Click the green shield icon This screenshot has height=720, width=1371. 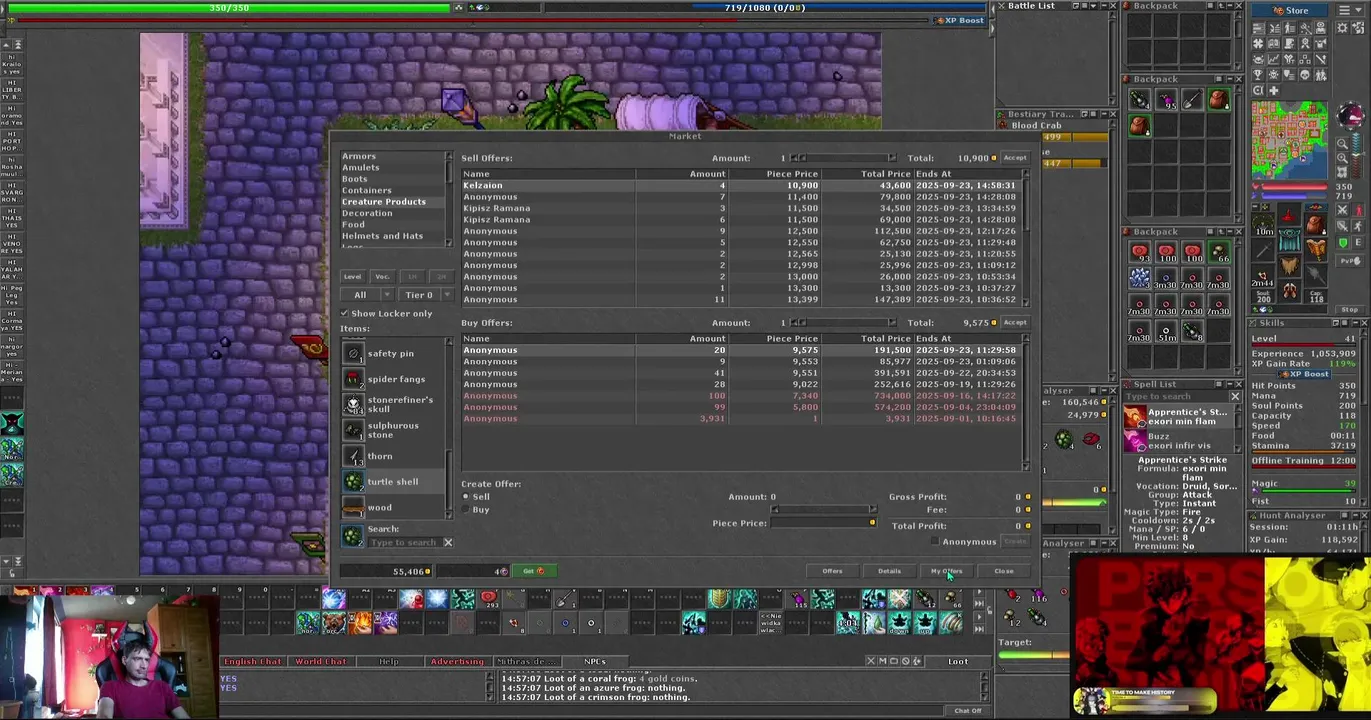coord(1343,242)
